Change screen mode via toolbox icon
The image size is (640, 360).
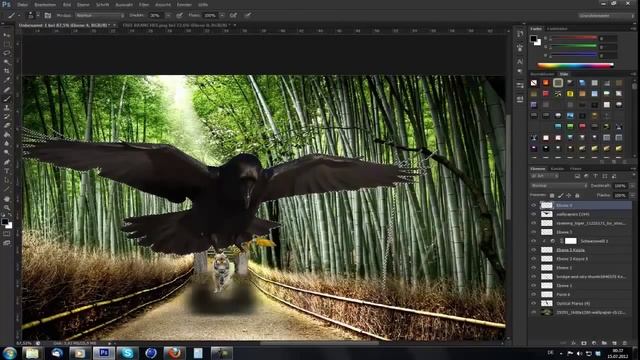pos(7,243)
